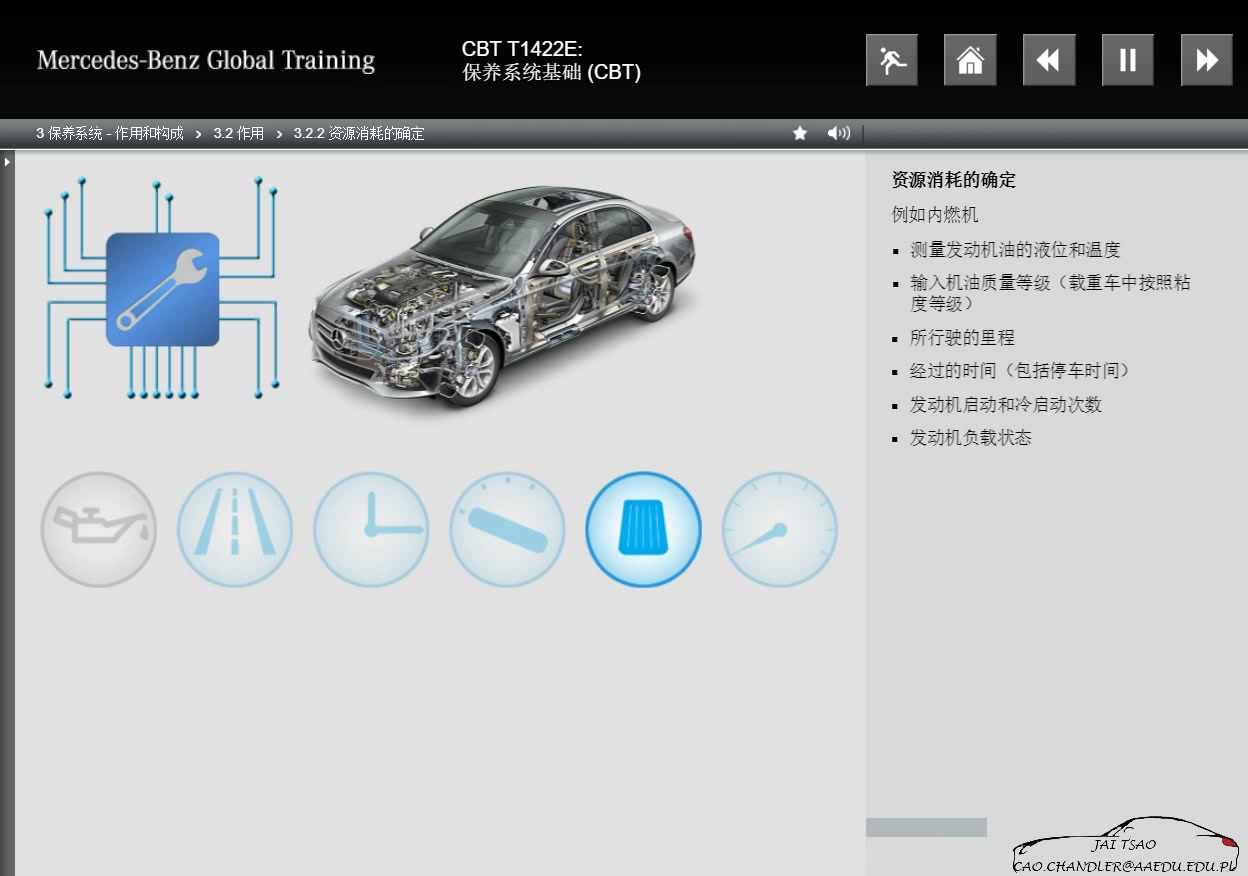Click the heading 资源消耗的确定 in side panel

click(954, 180)
